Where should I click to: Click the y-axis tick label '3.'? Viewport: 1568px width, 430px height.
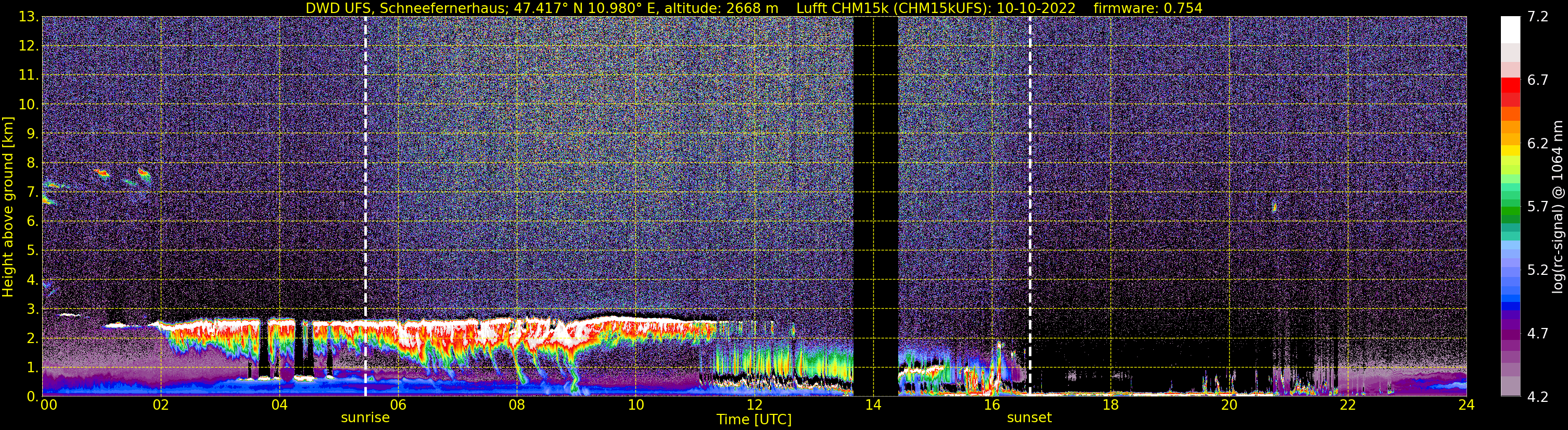click(32, 309)
